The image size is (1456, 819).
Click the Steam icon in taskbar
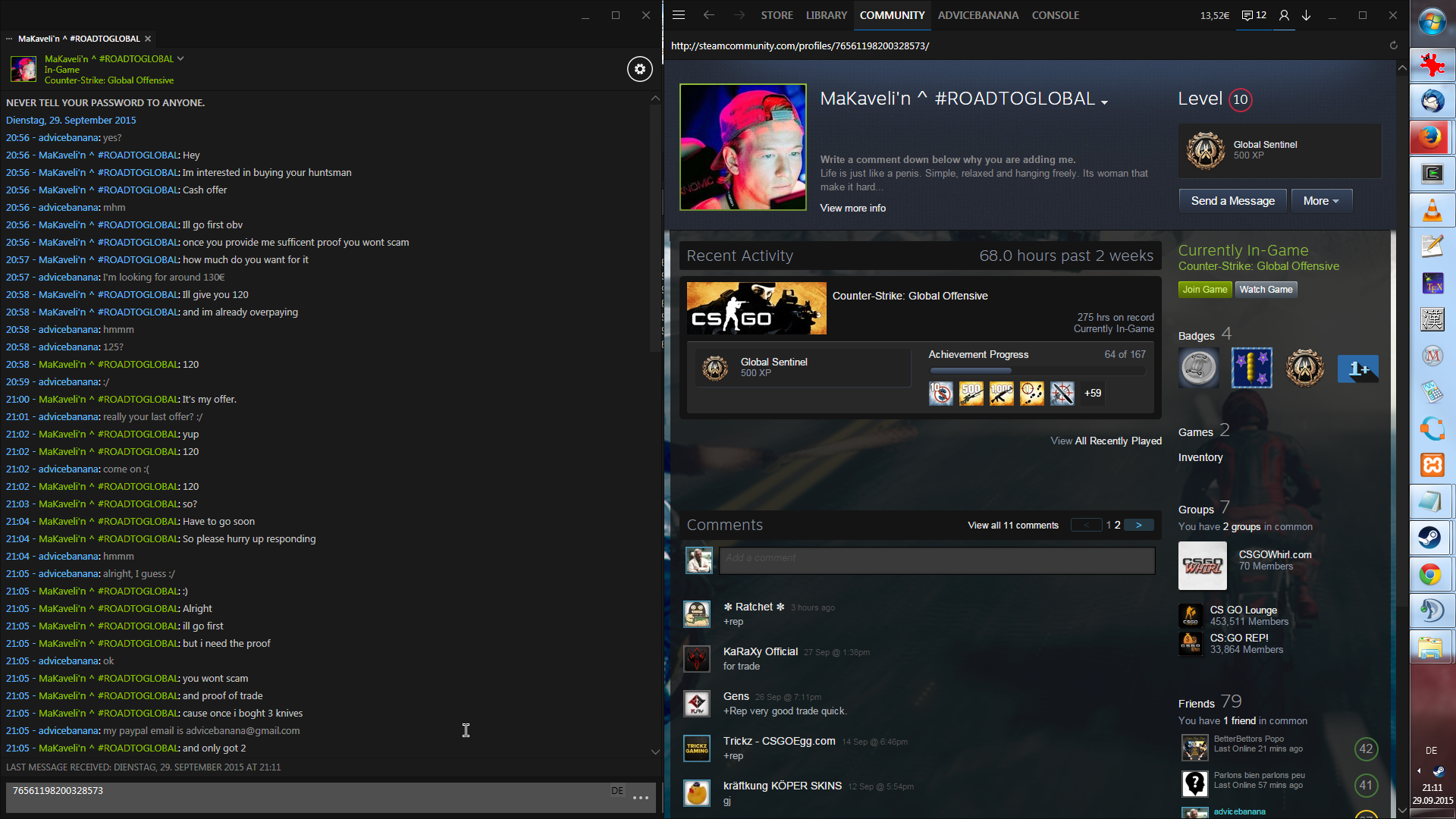pyautogui.click(x=1431, y=538)
